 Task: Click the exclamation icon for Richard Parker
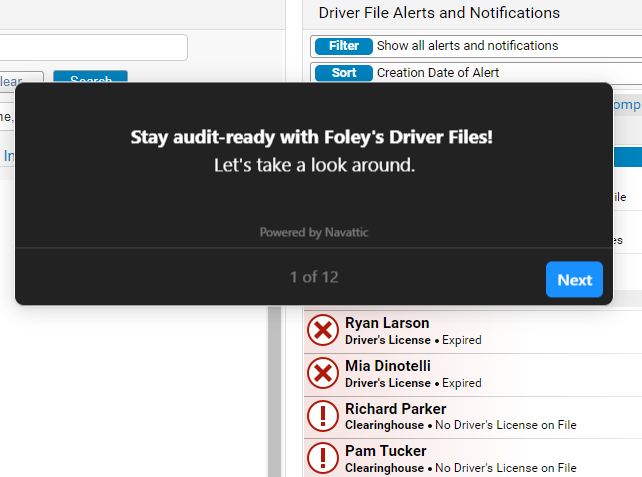tap(323, 416)
